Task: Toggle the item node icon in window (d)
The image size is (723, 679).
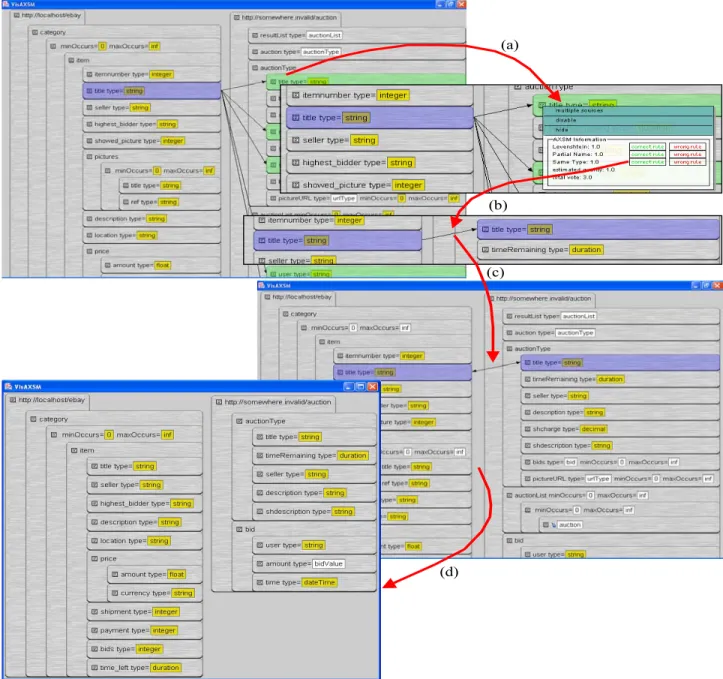Action: point(74,450)
